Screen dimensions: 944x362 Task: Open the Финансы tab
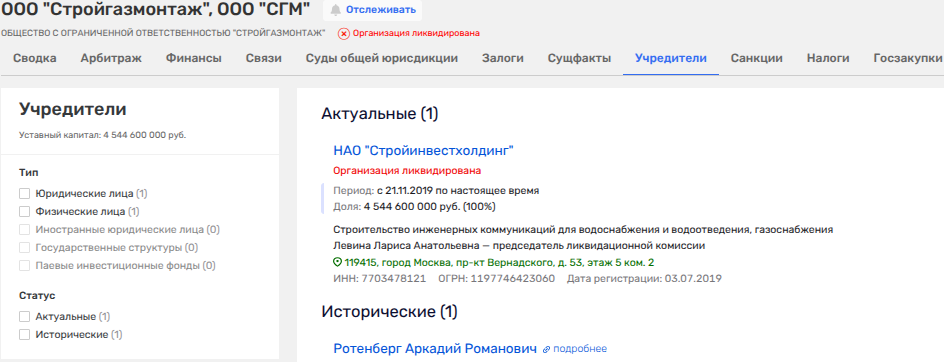coord(194,58)
